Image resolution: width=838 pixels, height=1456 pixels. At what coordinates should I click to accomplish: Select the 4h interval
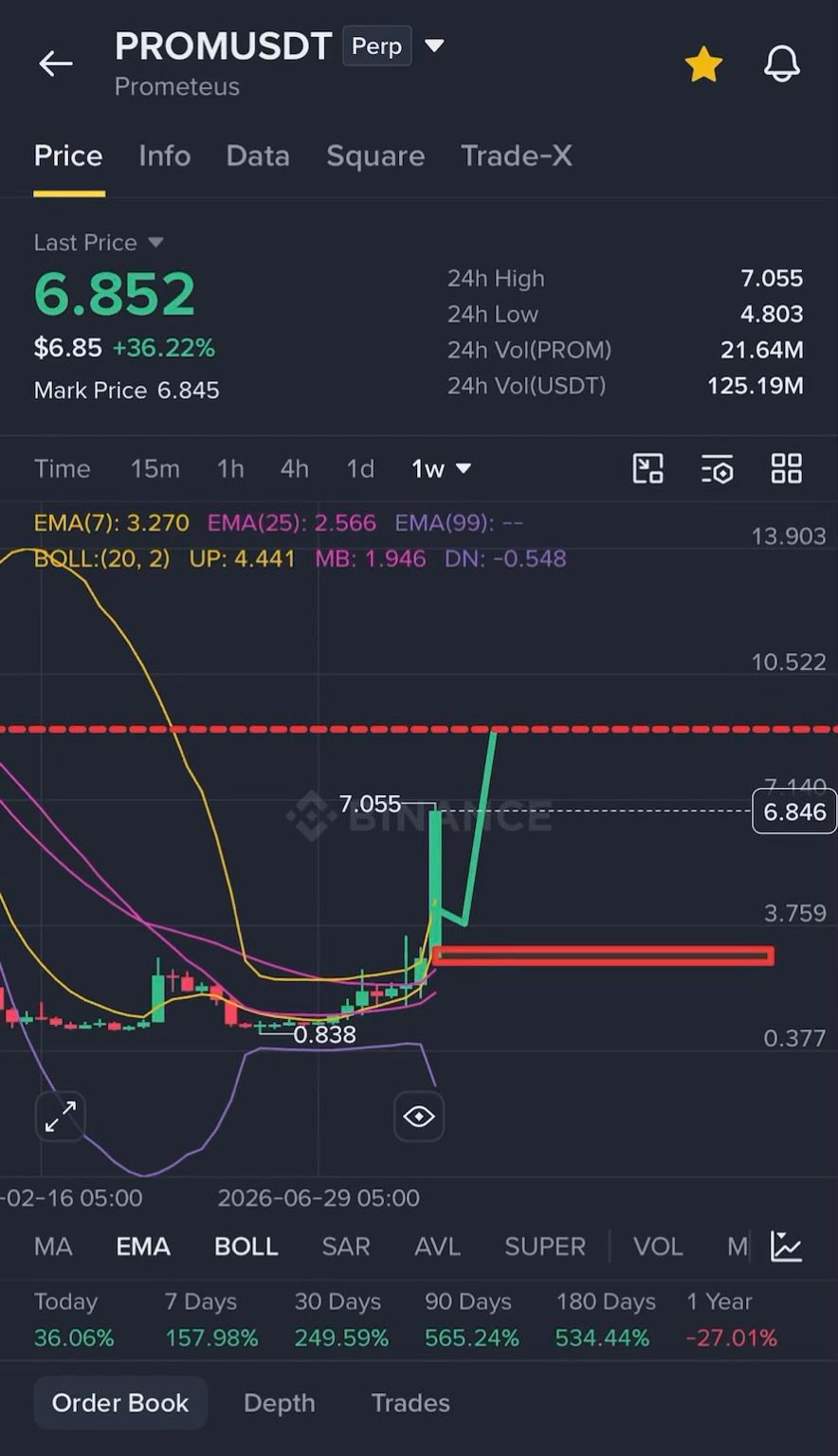(x=294, y=468)
